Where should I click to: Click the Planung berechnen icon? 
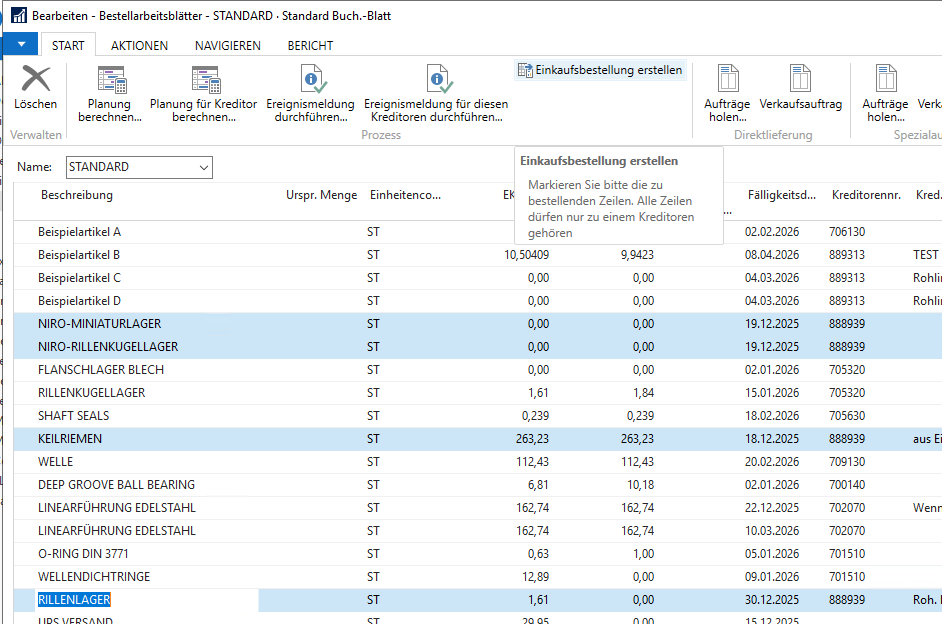[x=110, y=80]
